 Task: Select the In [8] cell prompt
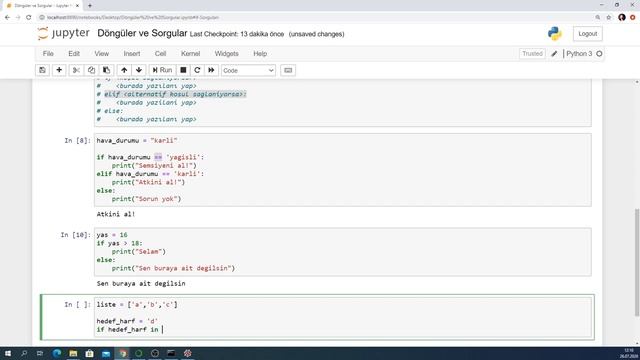[x=77, y=140]
